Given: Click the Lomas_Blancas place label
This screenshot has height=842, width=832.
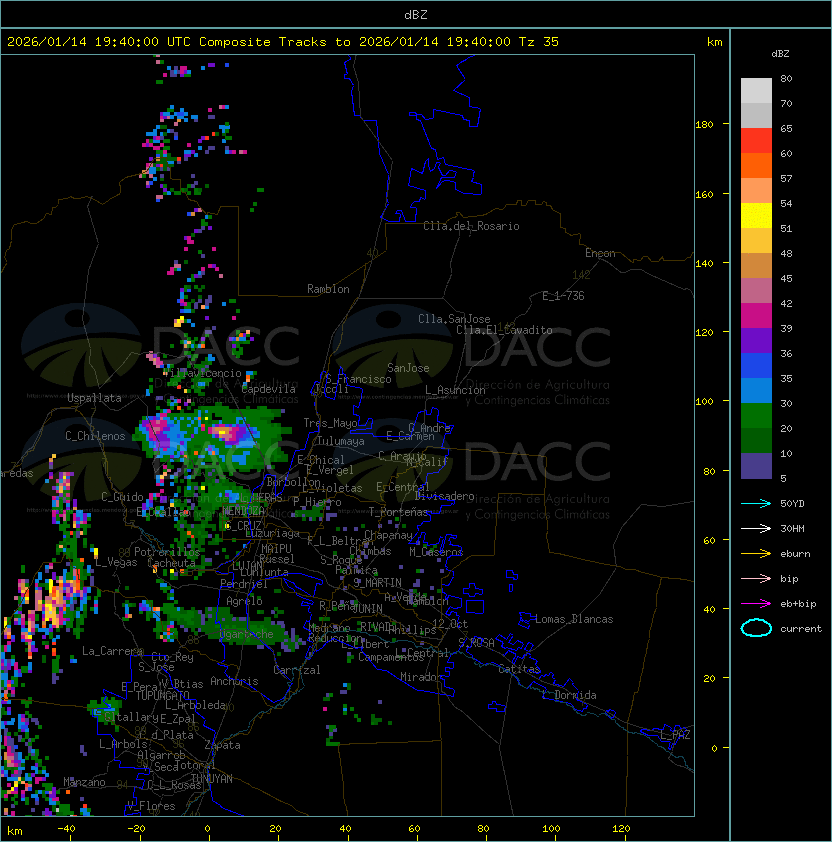Looking at the screenshot, I should point(574,619).
